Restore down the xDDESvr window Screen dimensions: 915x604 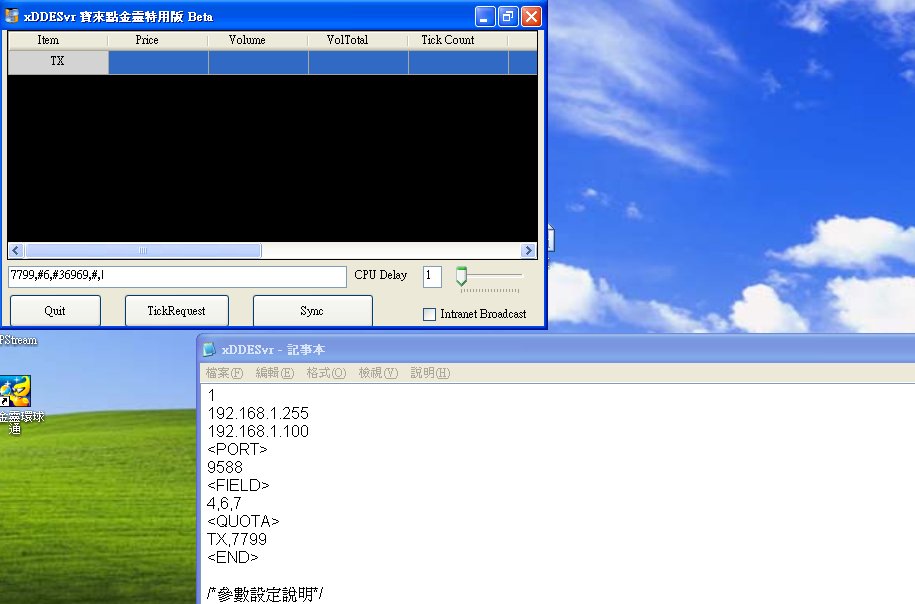[508, 17]
